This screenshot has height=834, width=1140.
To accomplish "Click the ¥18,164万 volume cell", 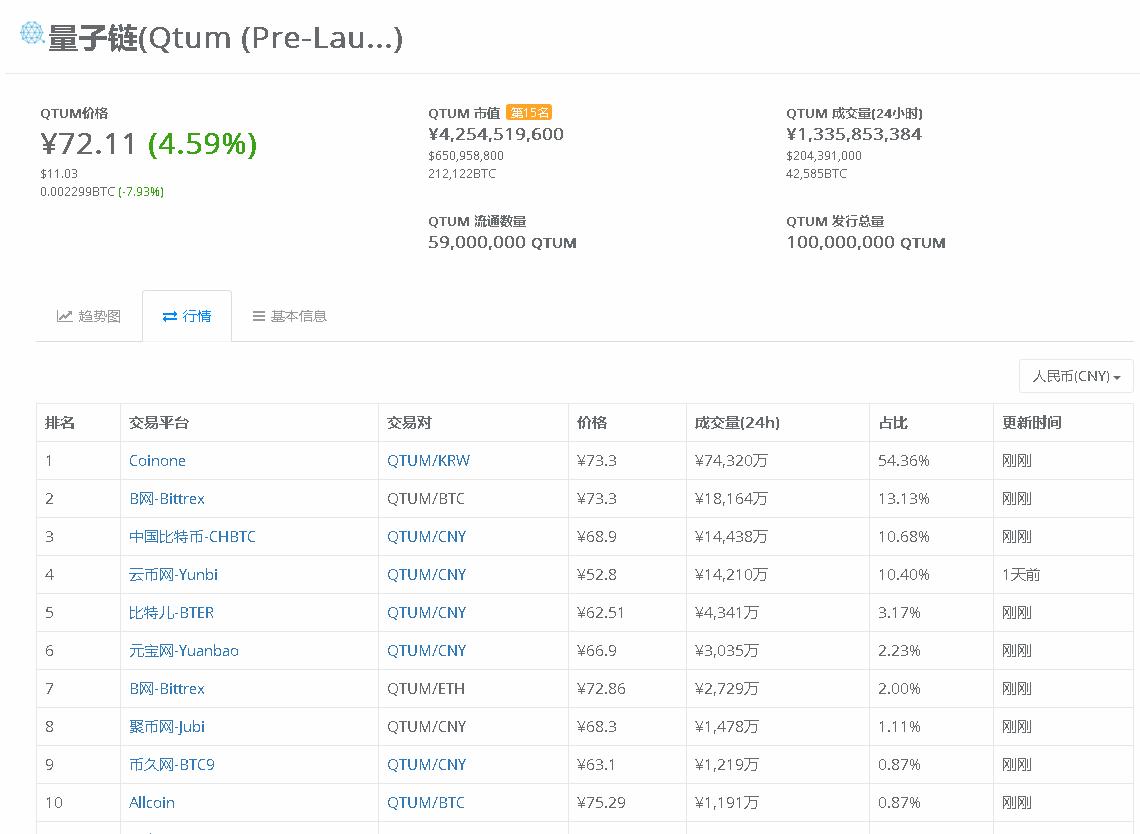I will [x=731, y=499].
